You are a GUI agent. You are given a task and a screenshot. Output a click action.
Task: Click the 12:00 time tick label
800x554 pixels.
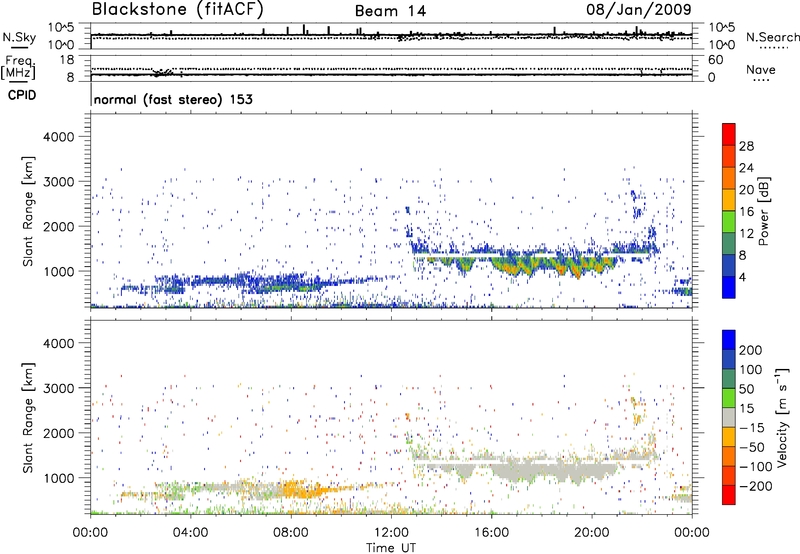pyautogui.click(x=391, y=533)
